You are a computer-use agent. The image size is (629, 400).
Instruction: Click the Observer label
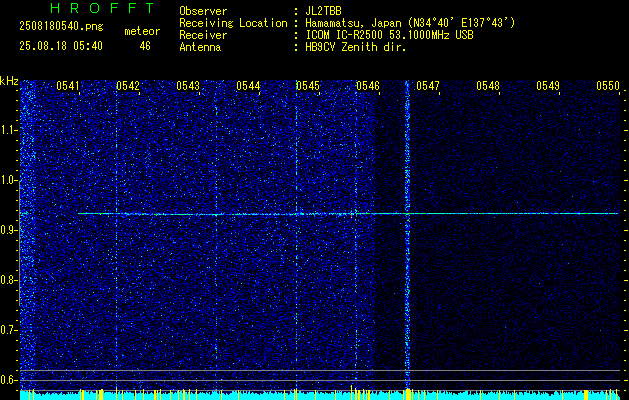tap(203, 11)
